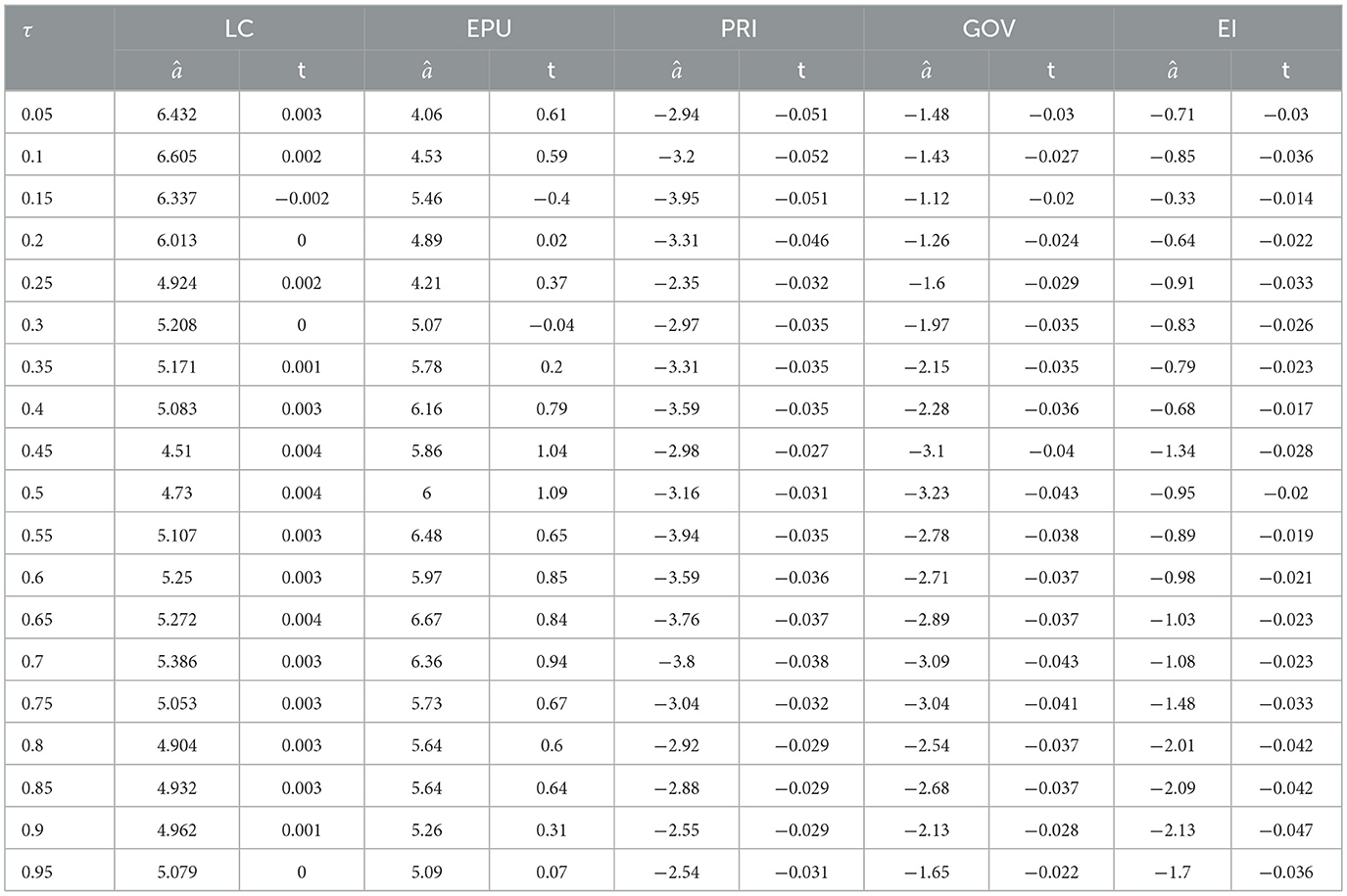Click the cell containing 6.432
The height and width of the screenshot is (896, 1347).
coord(176,115)
